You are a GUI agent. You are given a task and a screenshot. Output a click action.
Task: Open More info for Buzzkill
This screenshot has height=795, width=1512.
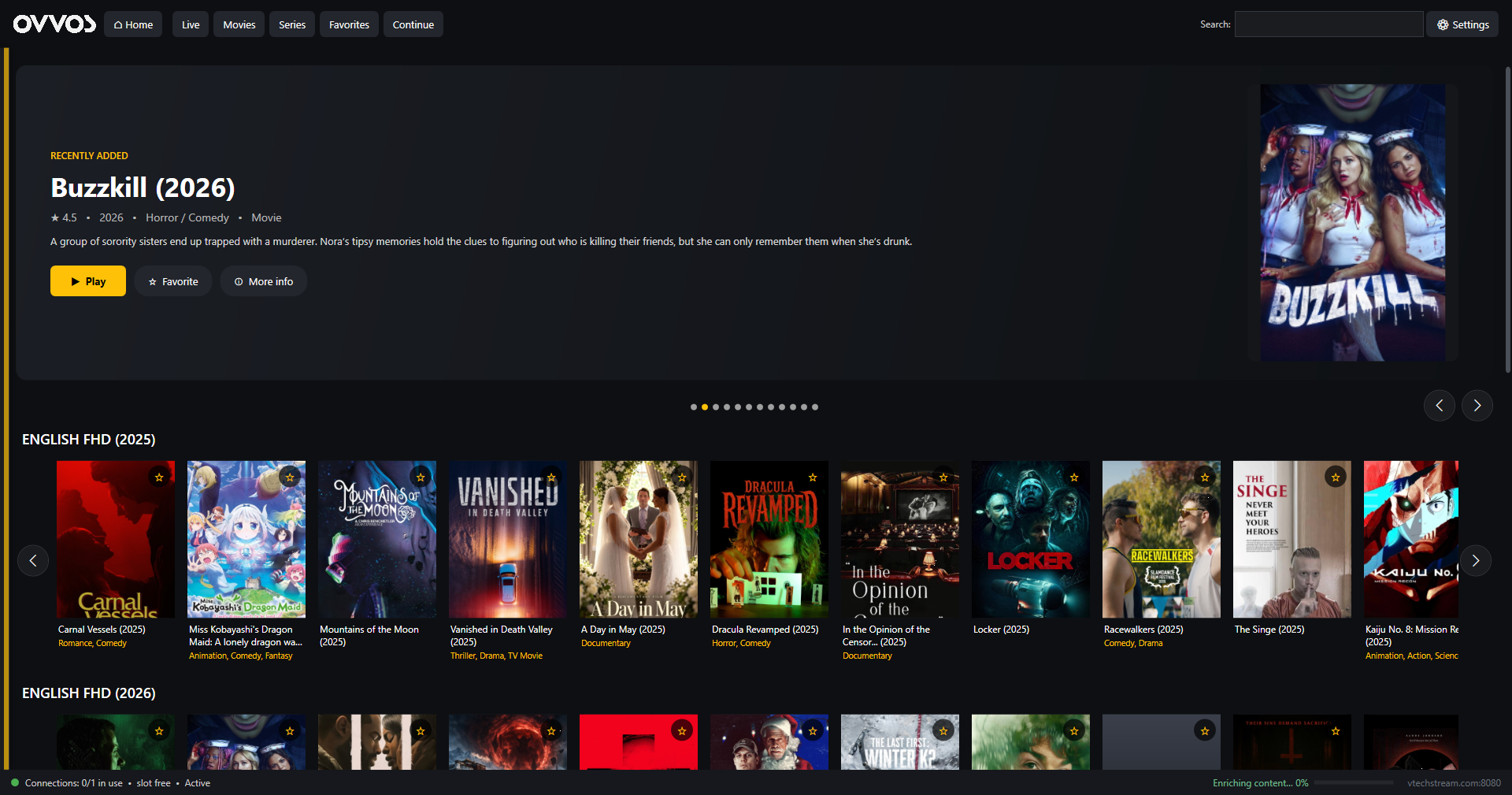click(264, 281)
